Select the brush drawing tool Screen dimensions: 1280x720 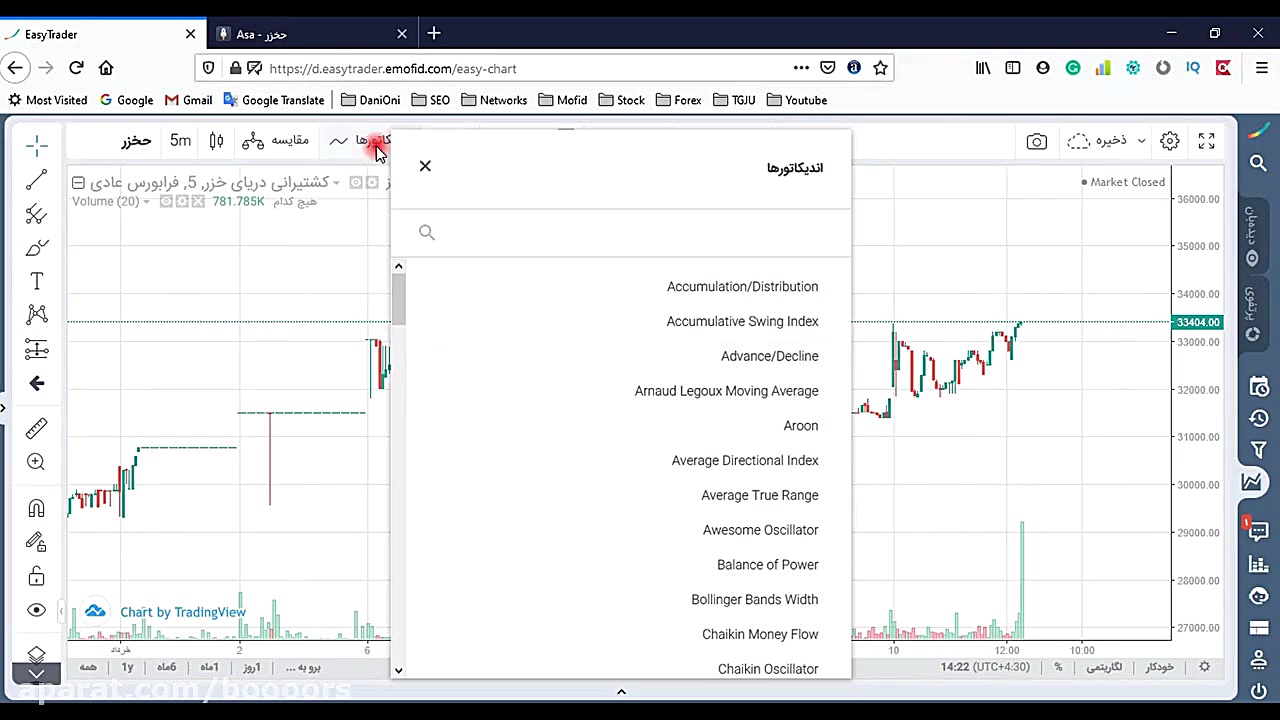37,248
